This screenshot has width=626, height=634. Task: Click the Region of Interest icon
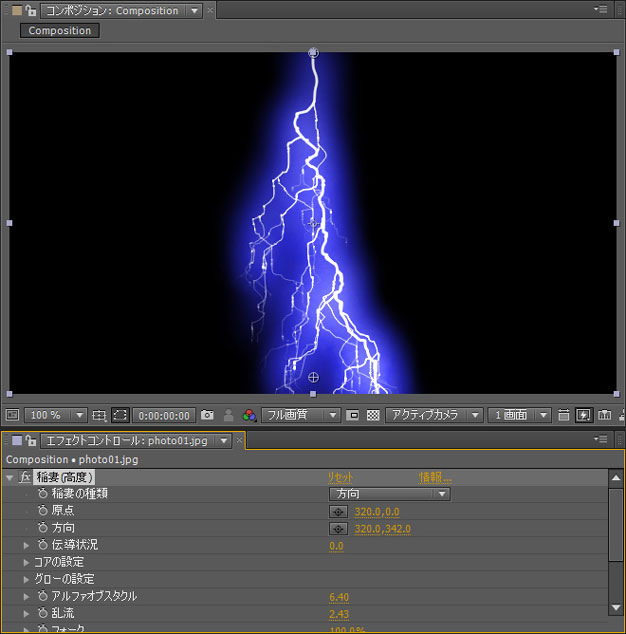click(x=352, y=415)
